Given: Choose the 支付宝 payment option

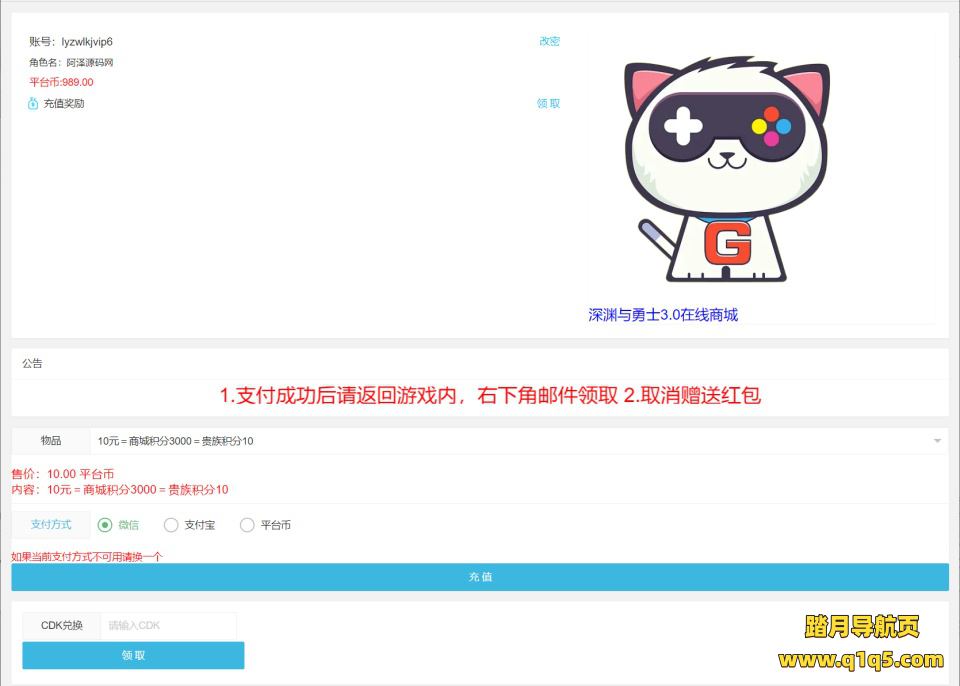Looking at the screenshot, I should (171, 525).
